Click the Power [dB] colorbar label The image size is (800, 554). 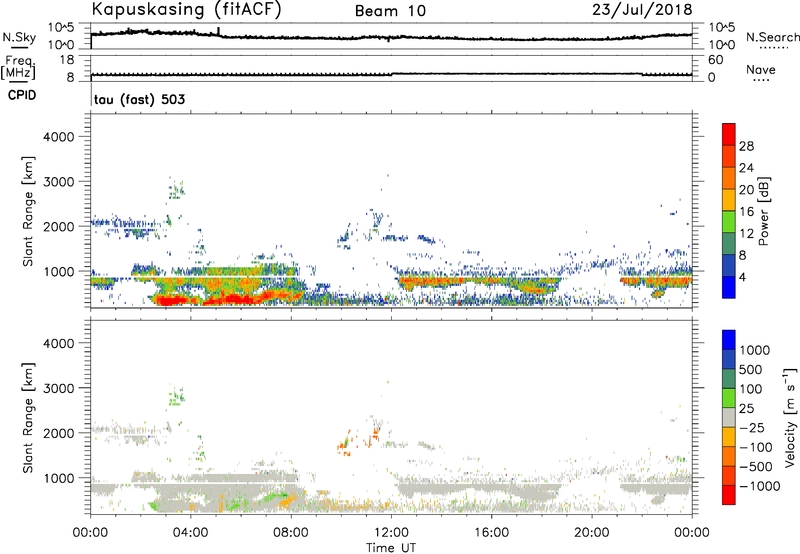[763, 211]
